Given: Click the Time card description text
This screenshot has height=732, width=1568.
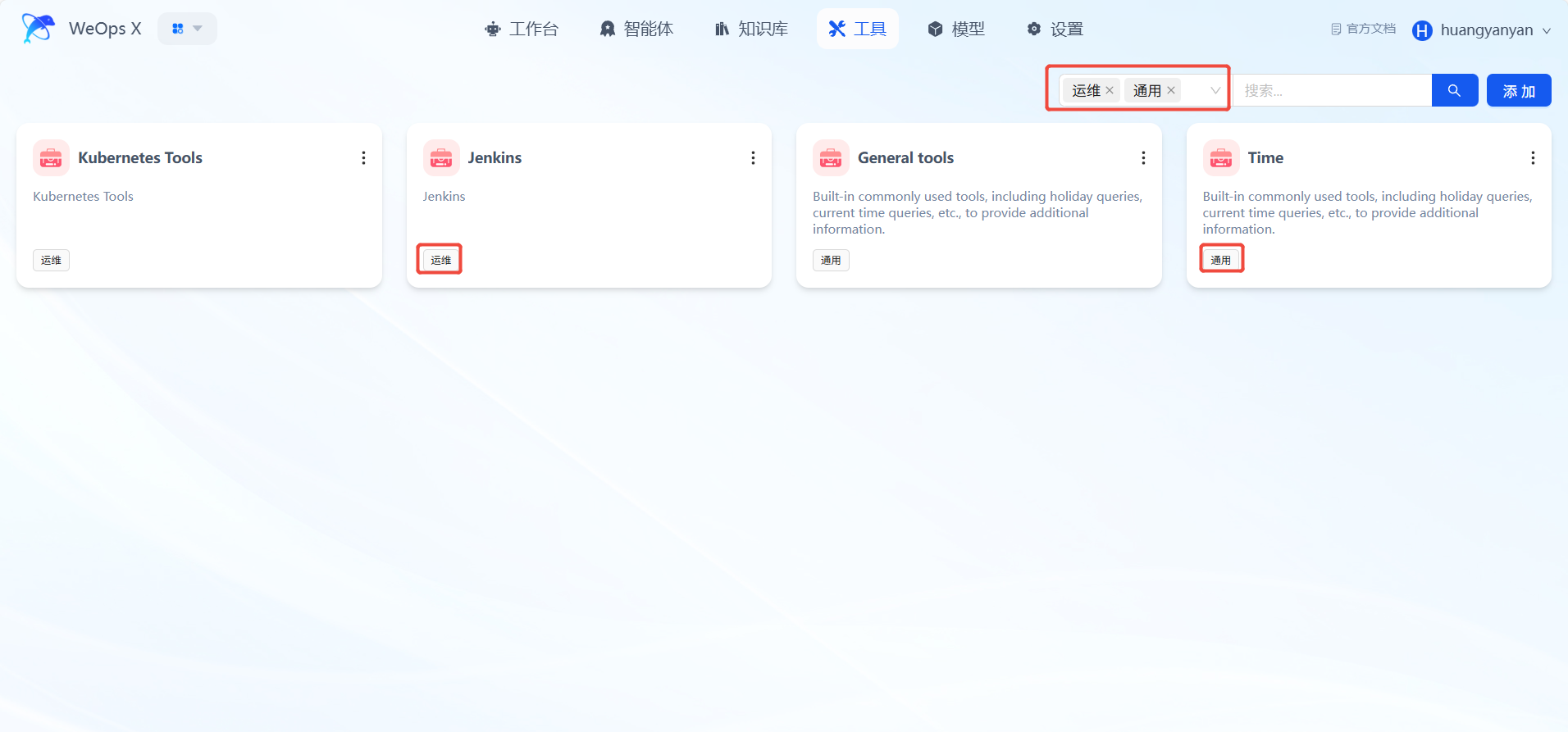Looking at the screenshot, I should pos(1367,212).
